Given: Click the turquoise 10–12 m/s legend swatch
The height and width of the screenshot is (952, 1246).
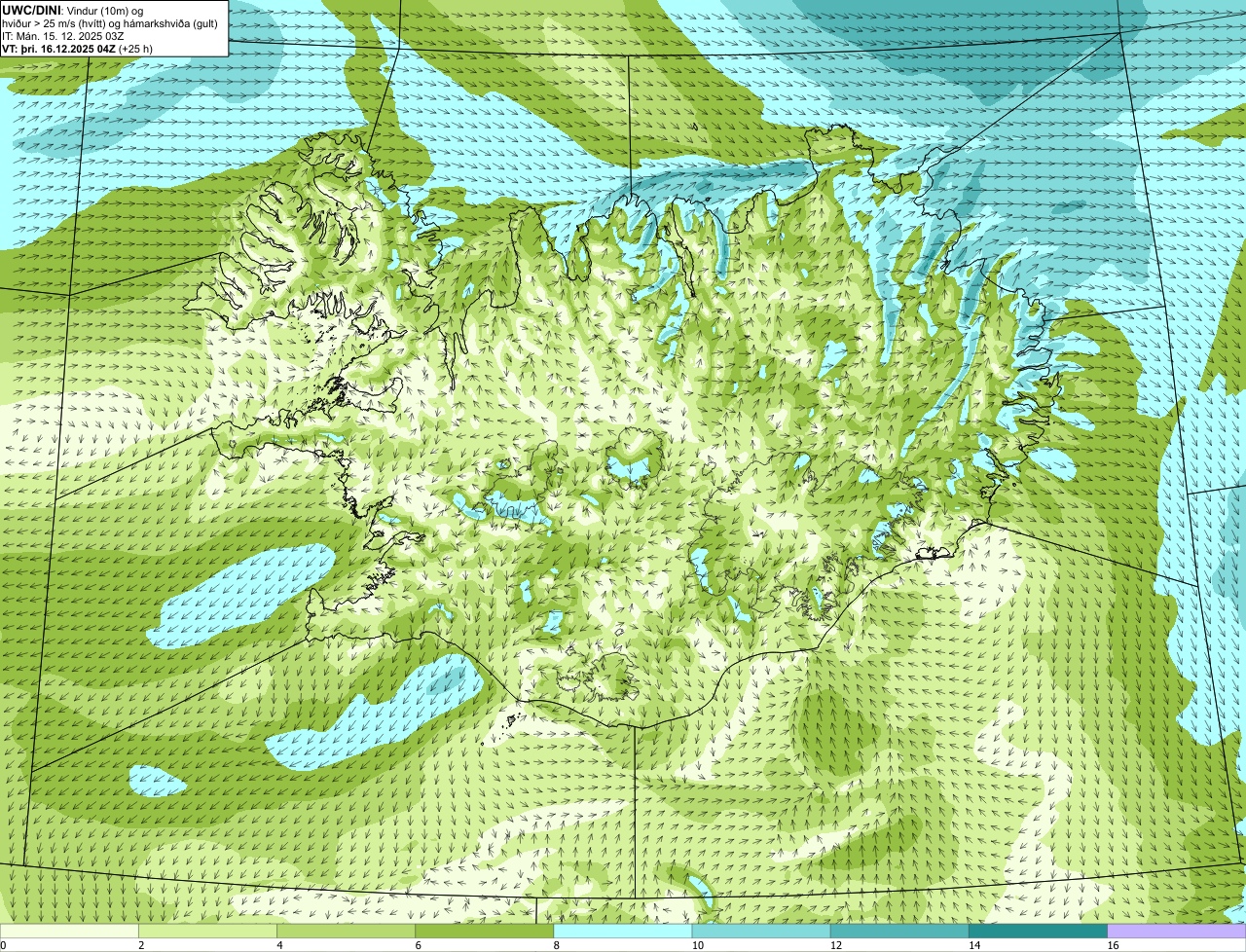Looking at the screenshot, I should 761,931.
